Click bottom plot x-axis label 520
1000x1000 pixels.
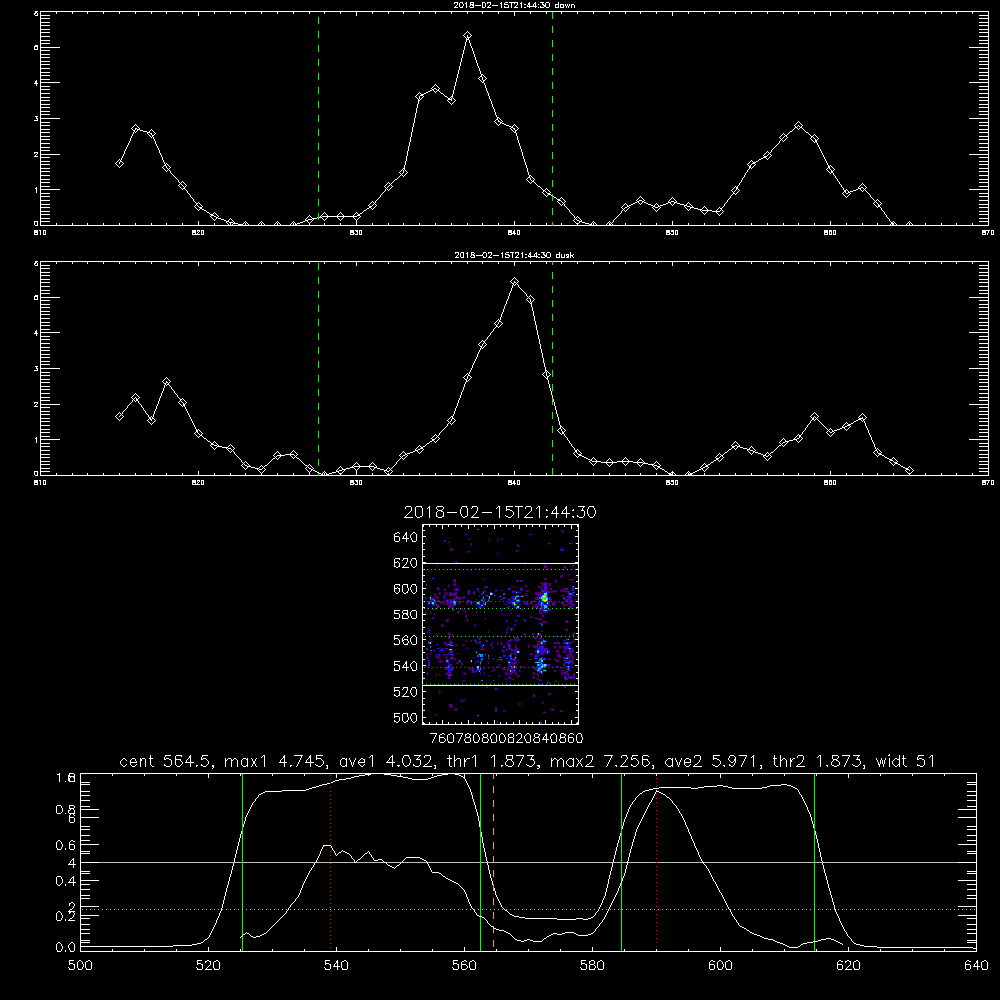208,966
